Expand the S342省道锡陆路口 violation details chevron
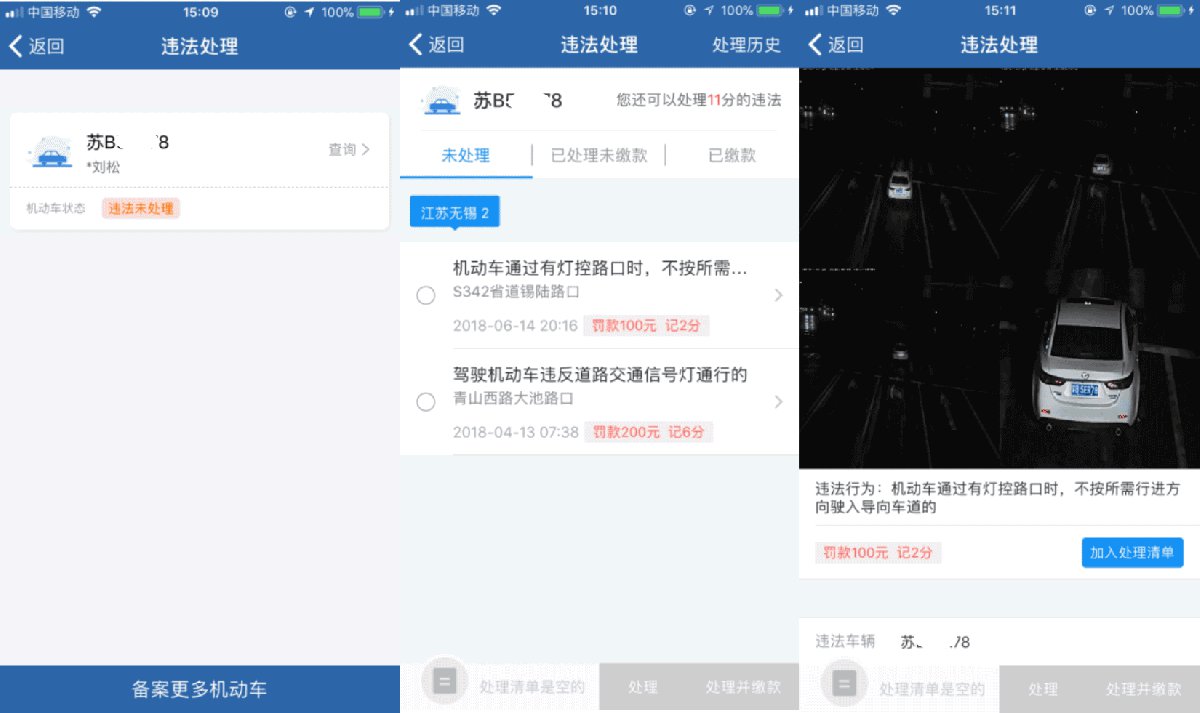 tap(779, 295)
